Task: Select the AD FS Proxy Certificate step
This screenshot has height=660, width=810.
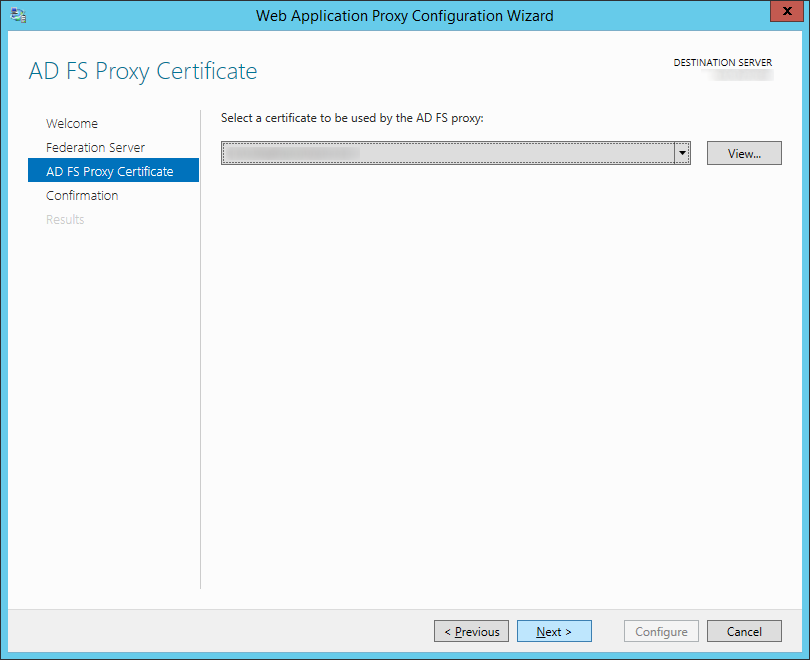Action: (113, 170)
